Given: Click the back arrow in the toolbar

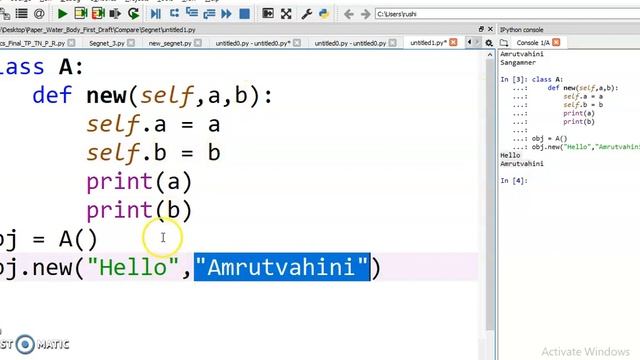Looking at the screenshot, I should point(348,14).
